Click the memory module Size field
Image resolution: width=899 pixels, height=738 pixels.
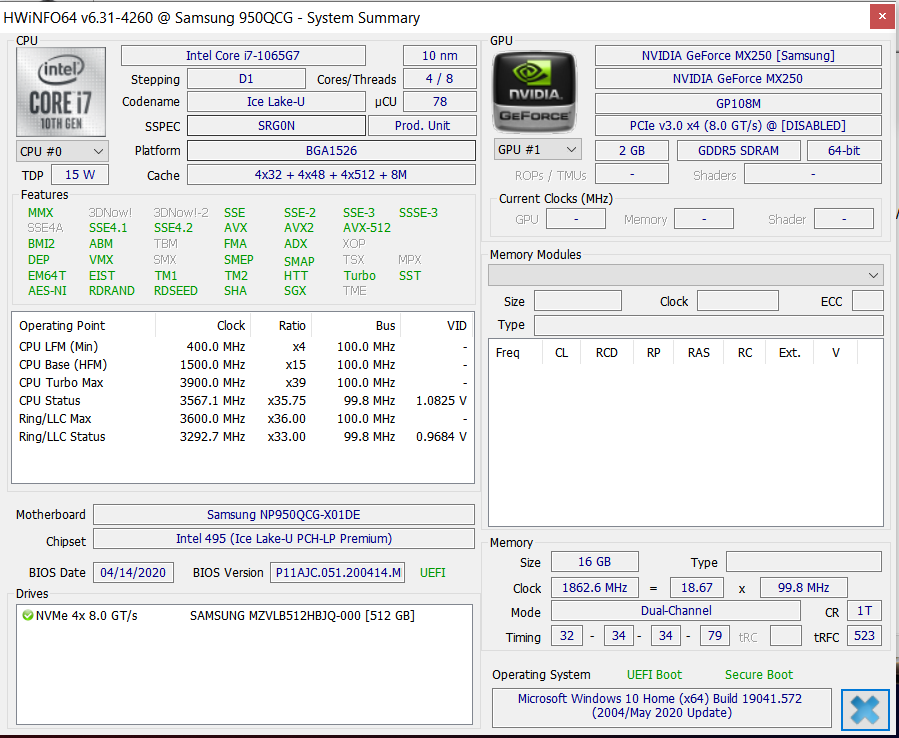pyautogui.click(x=578, y=300)
